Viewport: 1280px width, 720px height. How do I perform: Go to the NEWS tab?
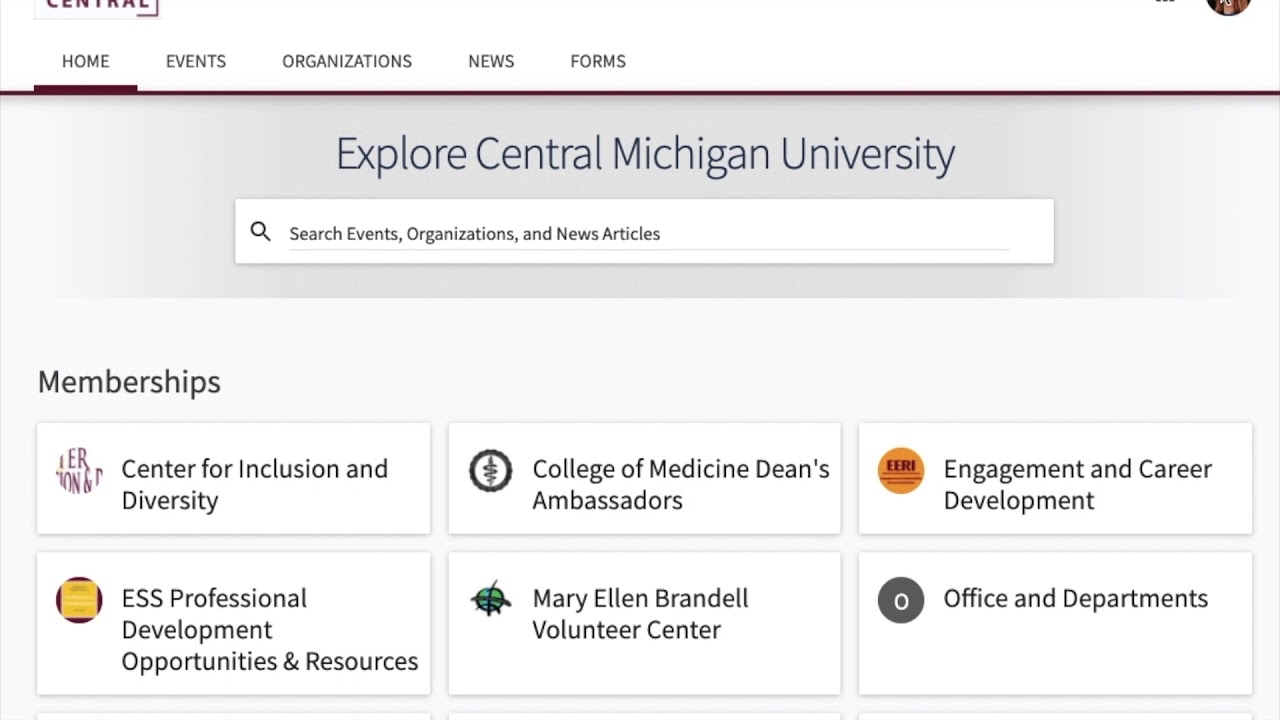click(x=491, y=61)
